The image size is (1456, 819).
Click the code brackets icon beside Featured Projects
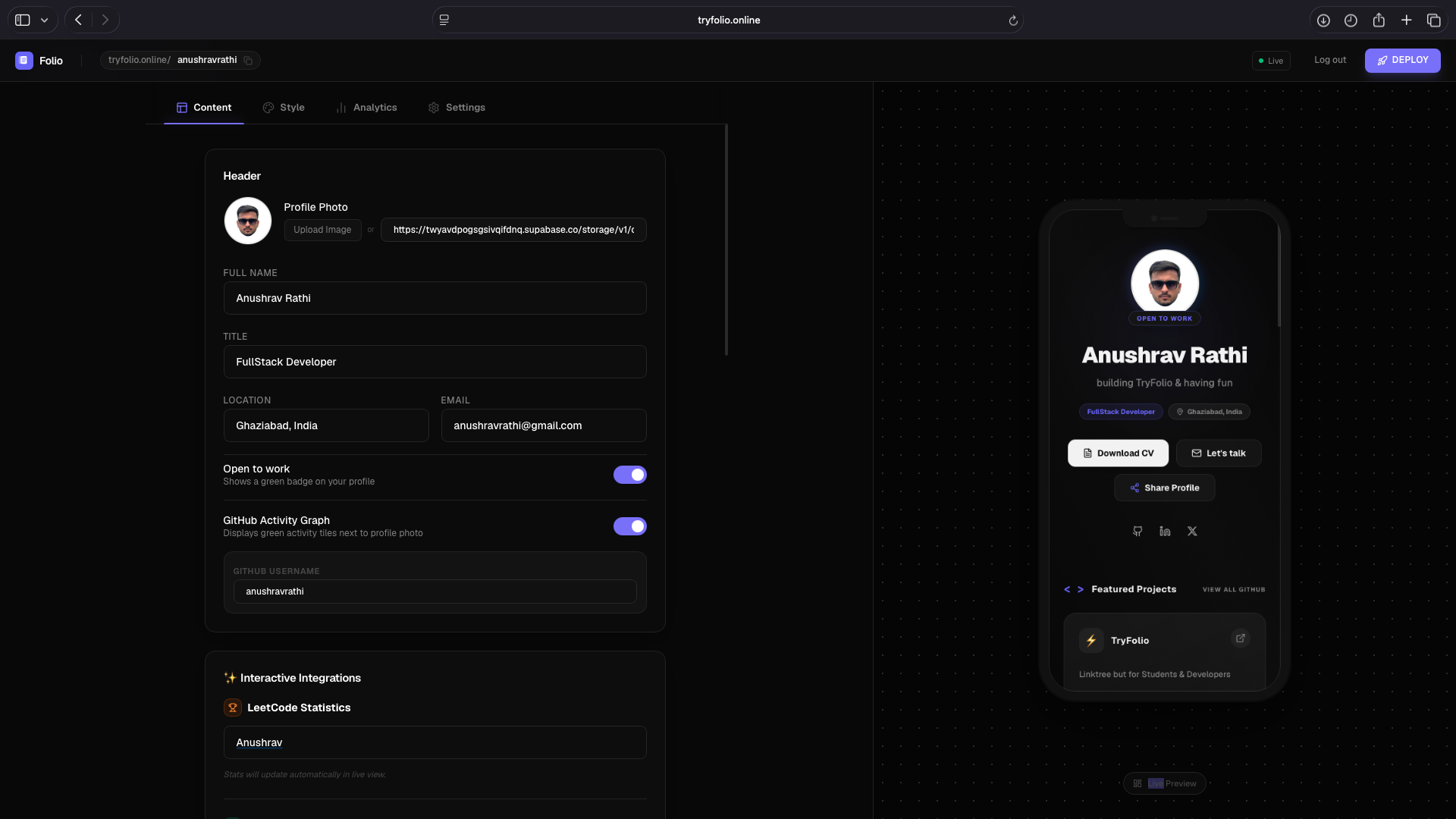pos(1074,590)
